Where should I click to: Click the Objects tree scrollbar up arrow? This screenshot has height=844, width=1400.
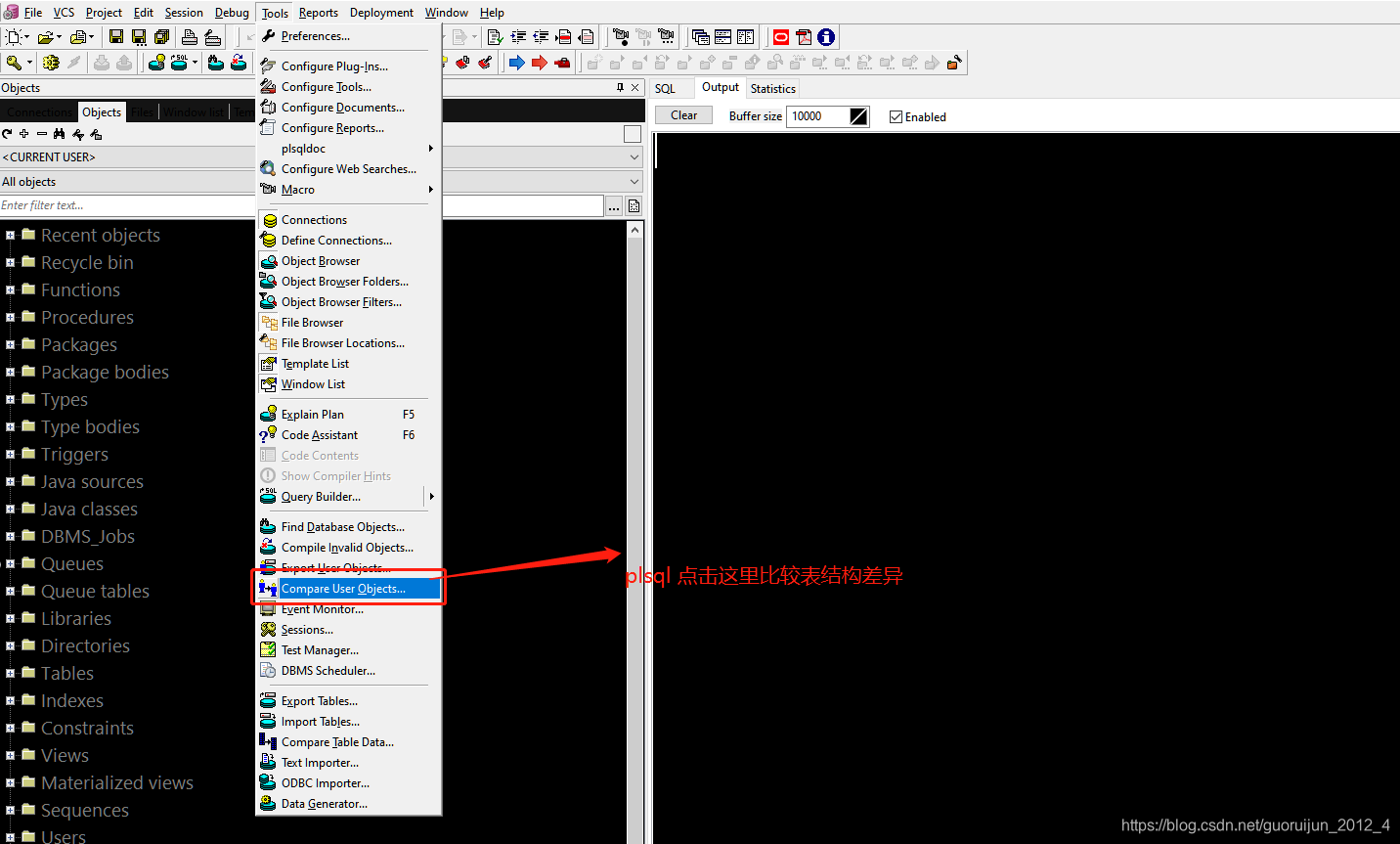coord(635,230)
